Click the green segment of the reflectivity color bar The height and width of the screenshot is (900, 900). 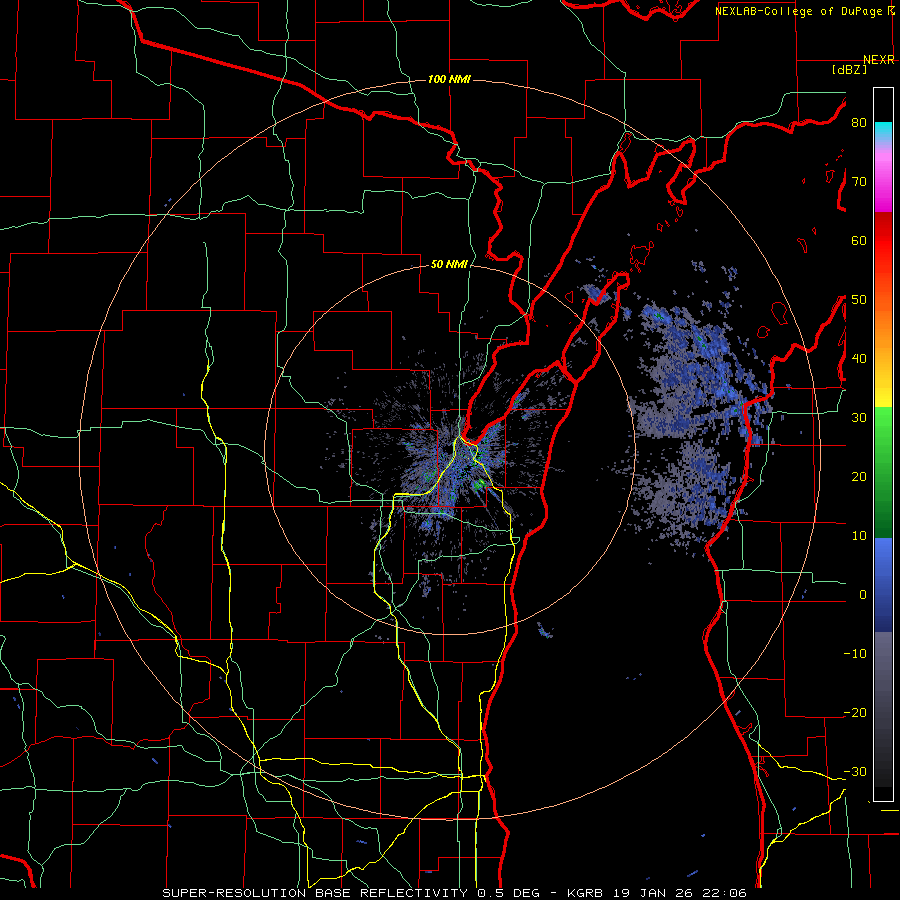coord(883,472)
